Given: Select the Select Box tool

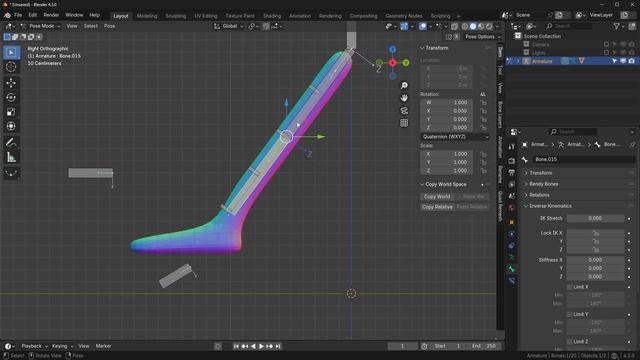Looking at the screenshot, I should coord(11,52).
